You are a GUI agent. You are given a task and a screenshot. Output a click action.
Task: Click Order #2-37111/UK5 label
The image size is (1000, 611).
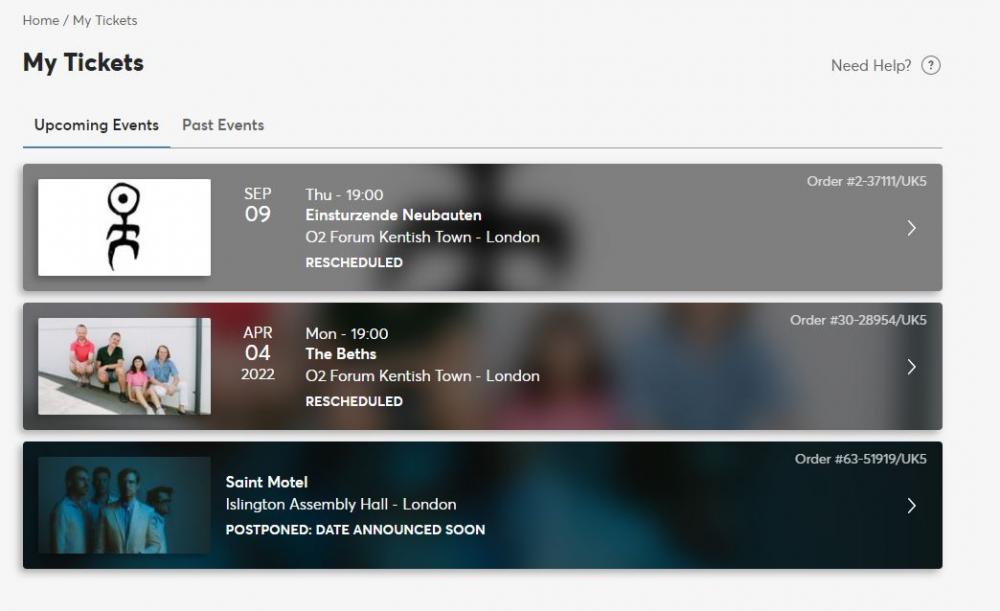867,181
